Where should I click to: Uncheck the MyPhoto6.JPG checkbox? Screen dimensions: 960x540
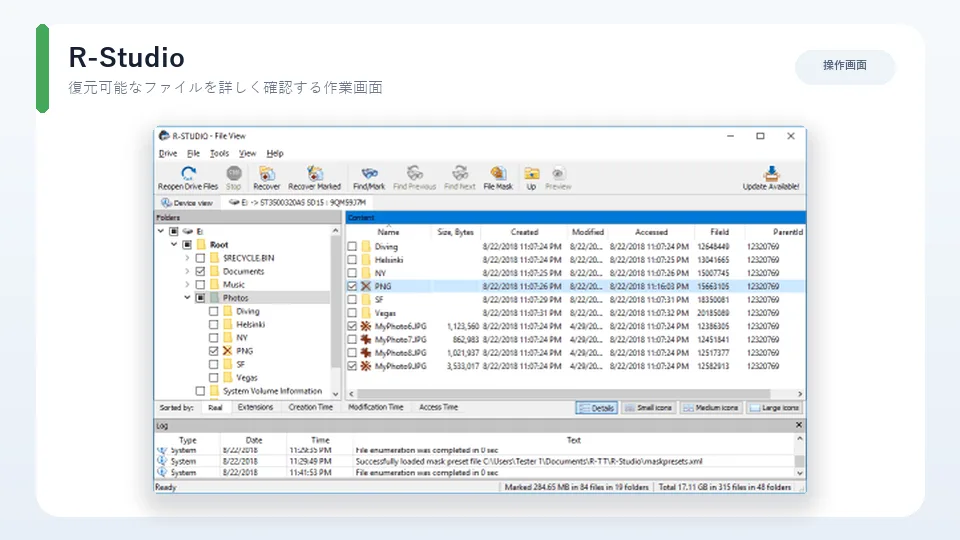pos(352,326)
